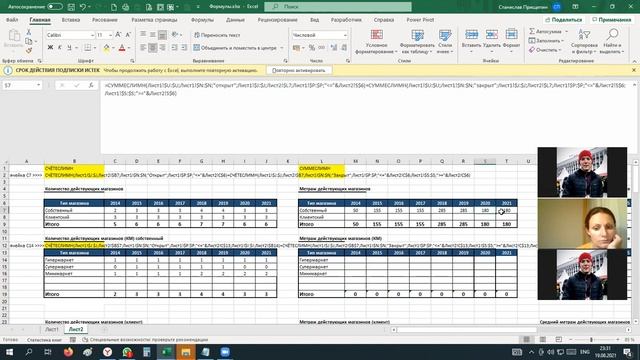Toggle Переносить текст wrap text
The image size is (640, 360).
[217, 35]
